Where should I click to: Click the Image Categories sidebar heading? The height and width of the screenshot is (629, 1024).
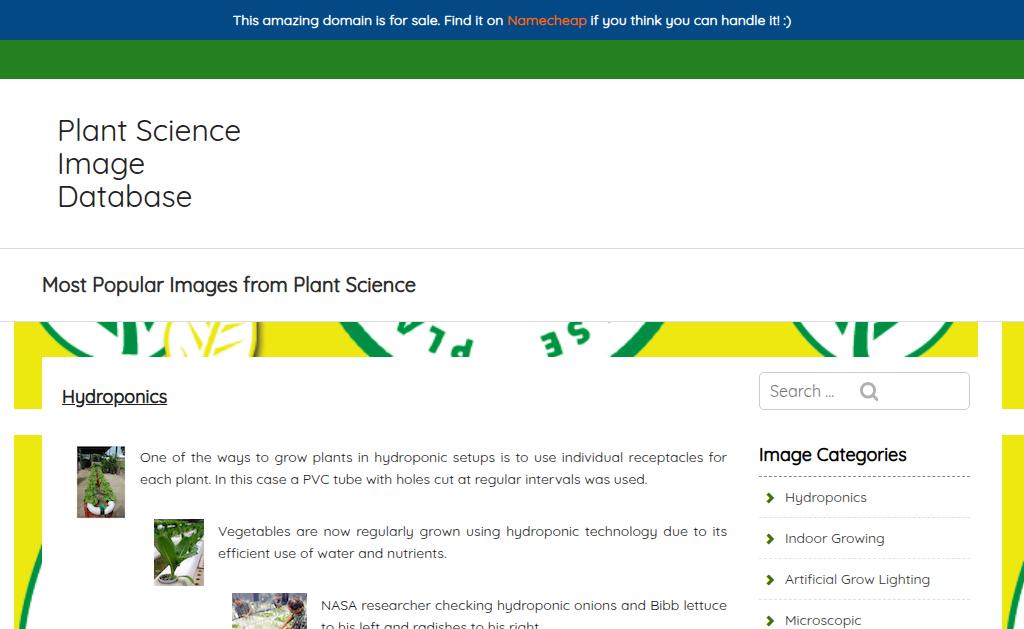click(x=832, y=455)
